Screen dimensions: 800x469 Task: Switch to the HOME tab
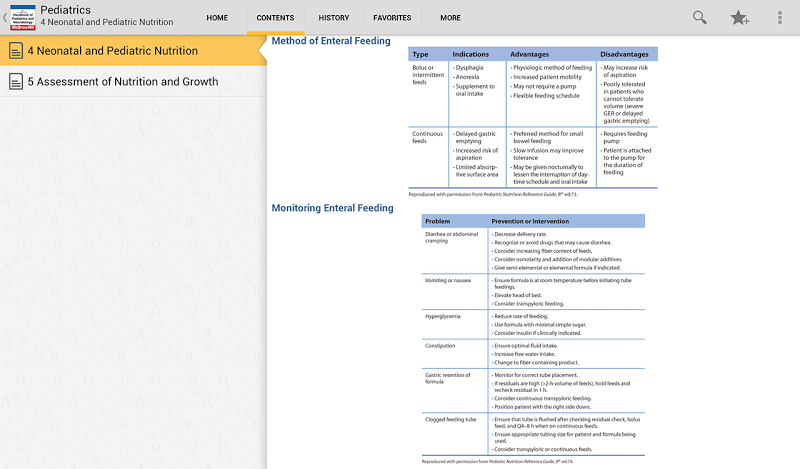217,18
